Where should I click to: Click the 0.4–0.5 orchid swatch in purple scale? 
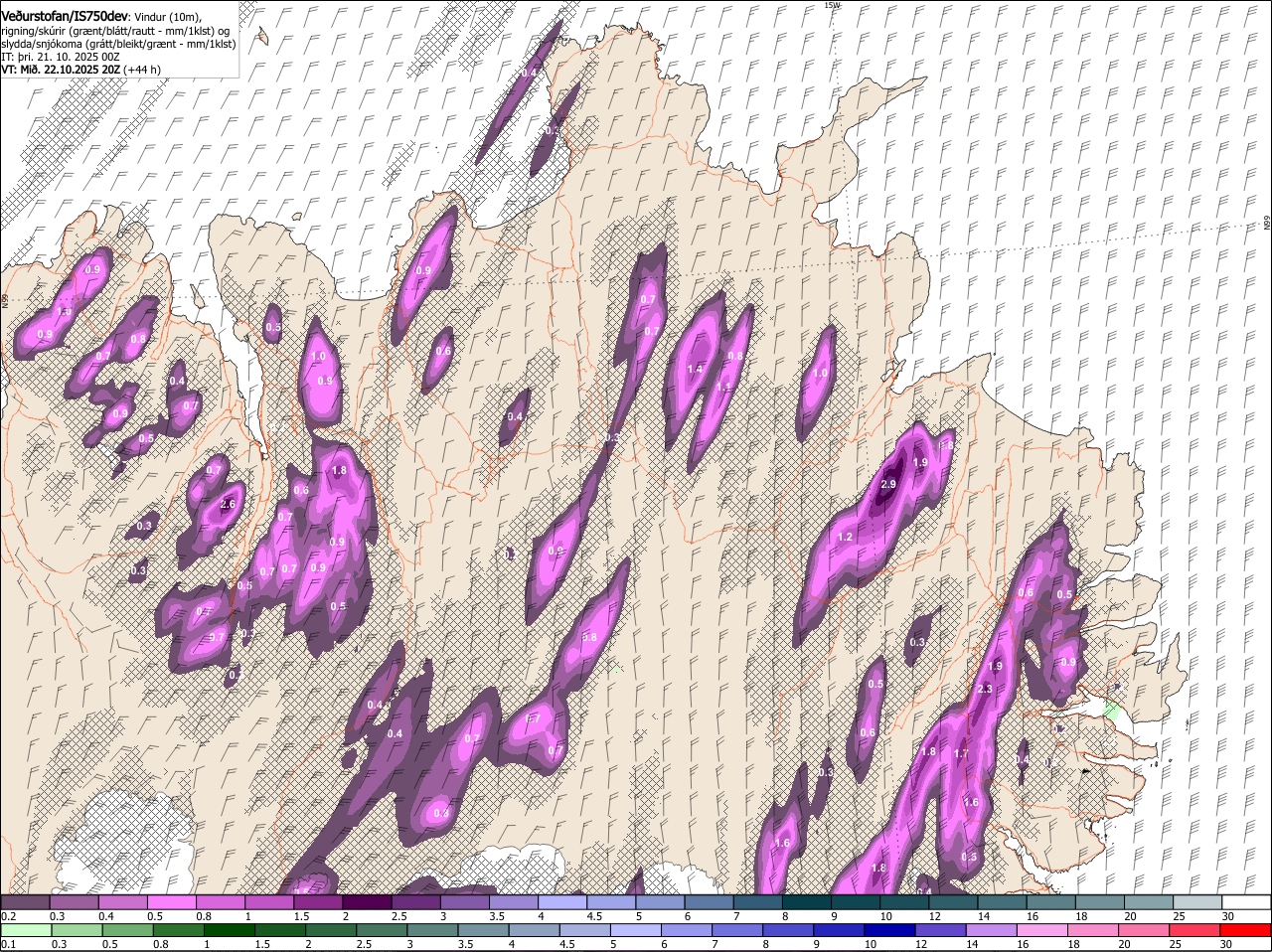123,902
